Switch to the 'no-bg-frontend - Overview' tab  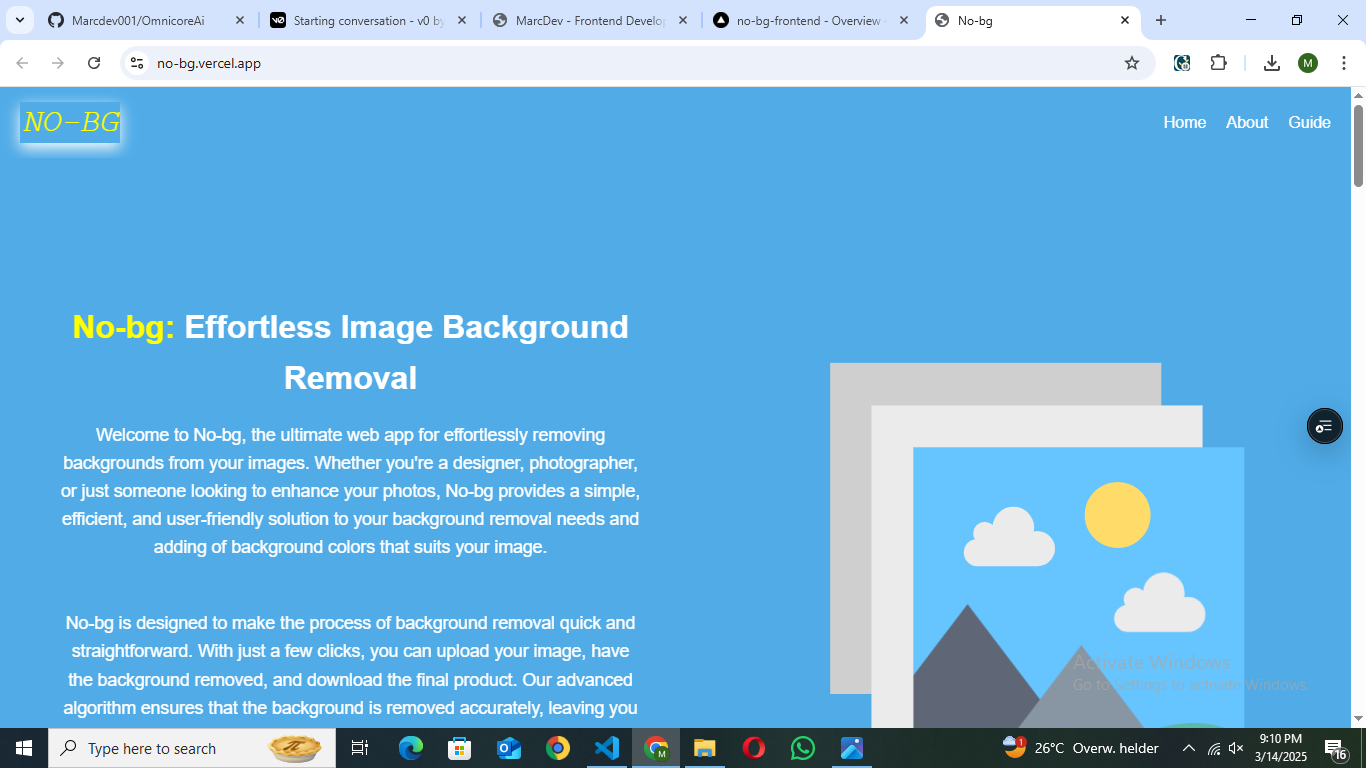click(x=812, y=20)
